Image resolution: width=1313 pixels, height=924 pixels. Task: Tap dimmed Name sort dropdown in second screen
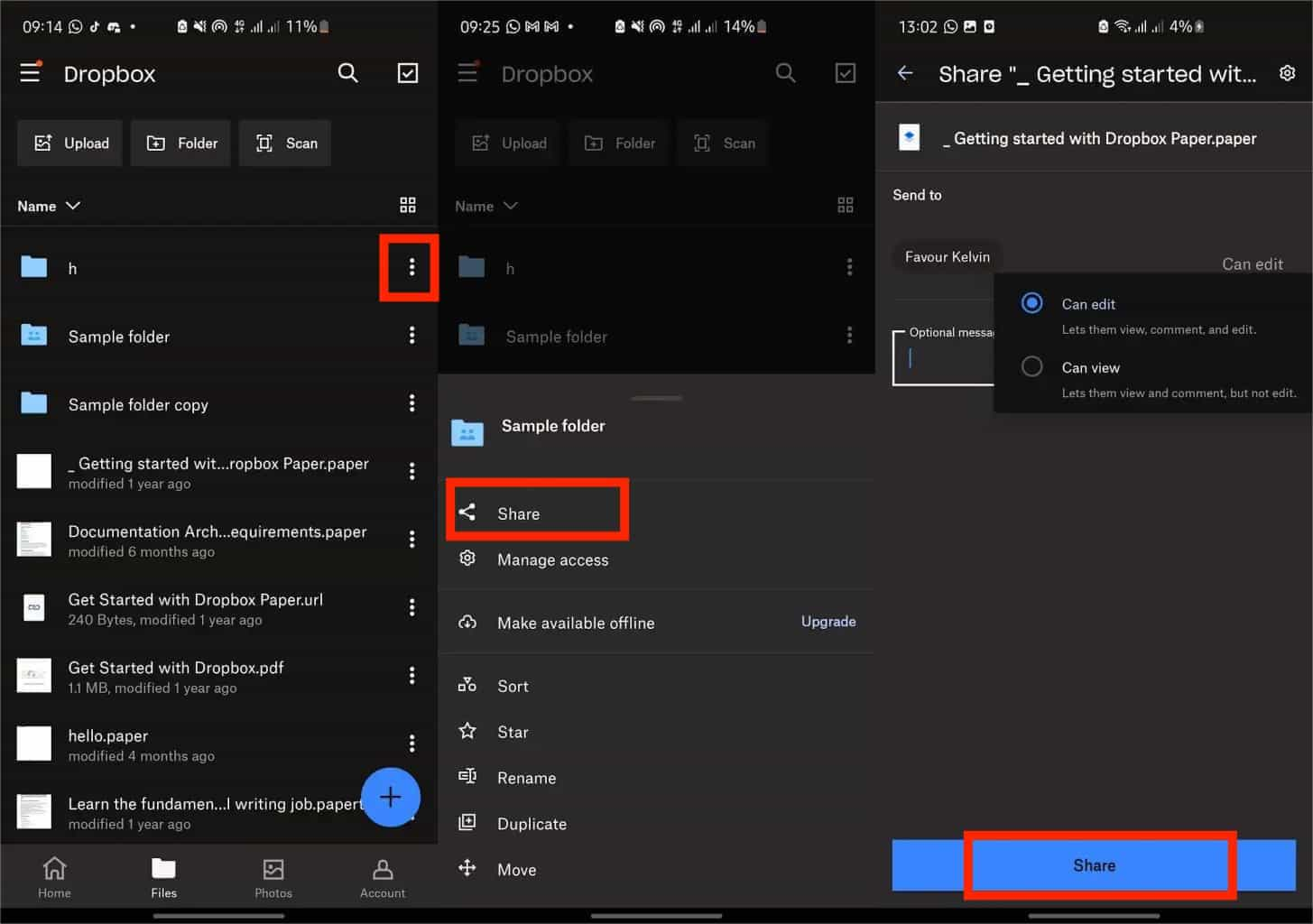tap(486, 206)
